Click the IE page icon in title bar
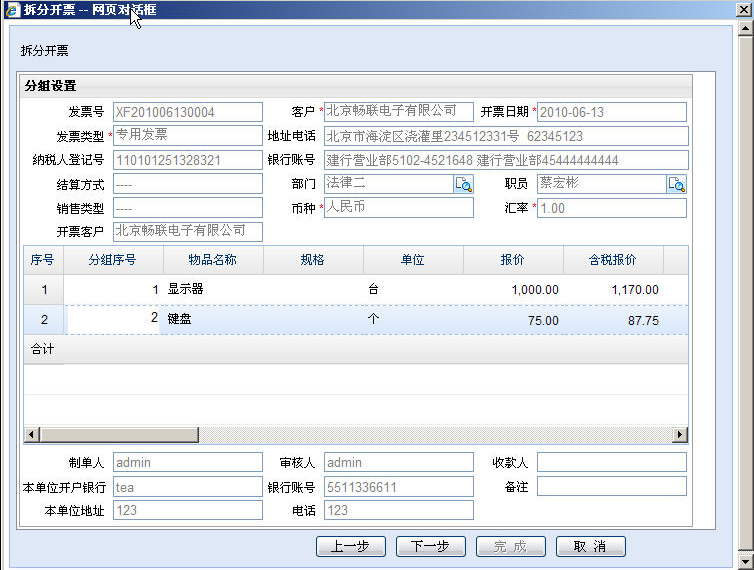The height and width of the screenshot is (570, 754). [11, 10]
